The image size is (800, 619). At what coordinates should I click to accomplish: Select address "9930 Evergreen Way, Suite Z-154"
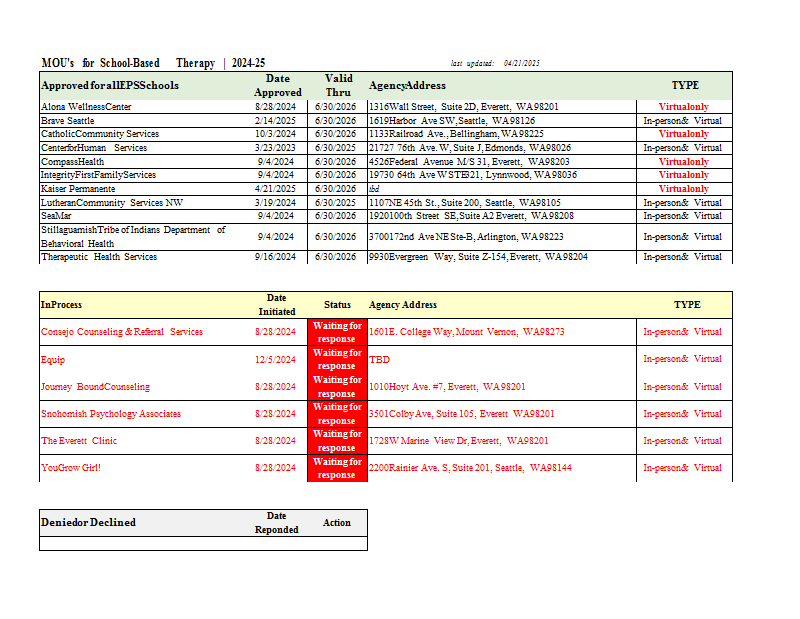point(478,257)
